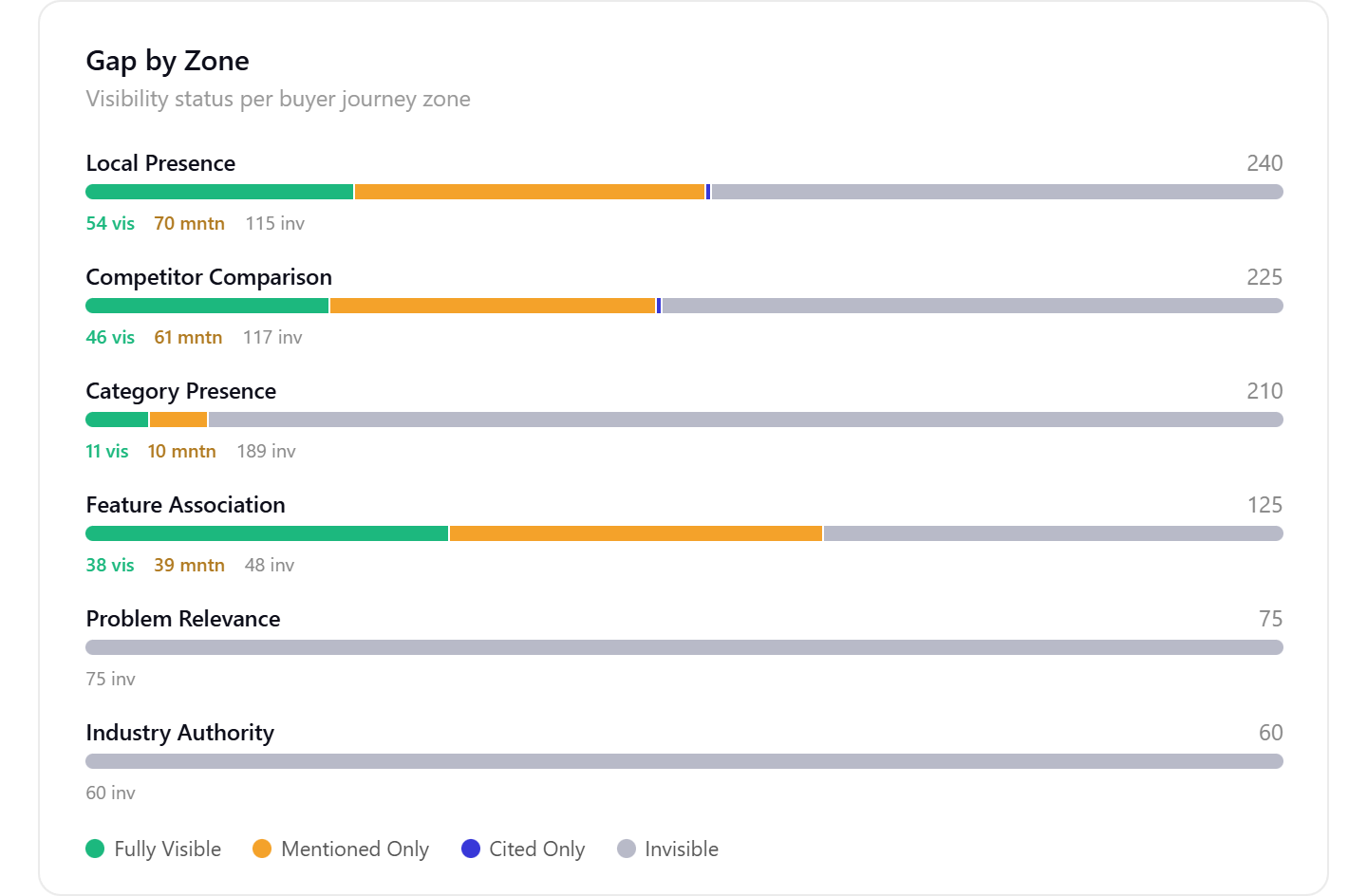Click the '61 mntn' count under Competitor Comparison
Image resolution: width=1367 pixels, height=896 pixels.
[x=188, y=337]
